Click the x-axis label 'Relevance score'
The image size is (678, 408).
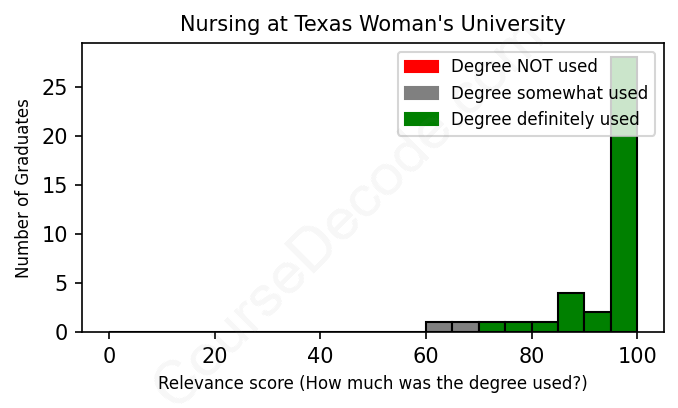pos(372,384)
